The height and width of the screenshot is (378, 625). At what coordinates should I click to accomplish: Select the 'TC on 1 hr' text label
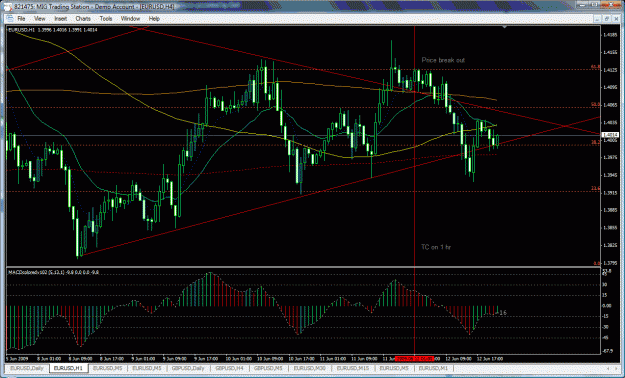tap(436, 247)
